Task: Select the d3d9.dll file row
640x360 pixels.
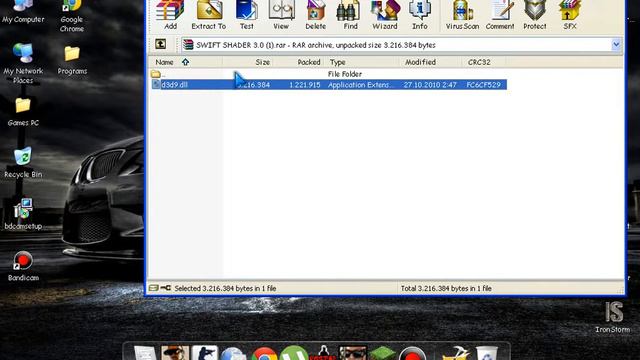Action: click(x=329, y=84)
